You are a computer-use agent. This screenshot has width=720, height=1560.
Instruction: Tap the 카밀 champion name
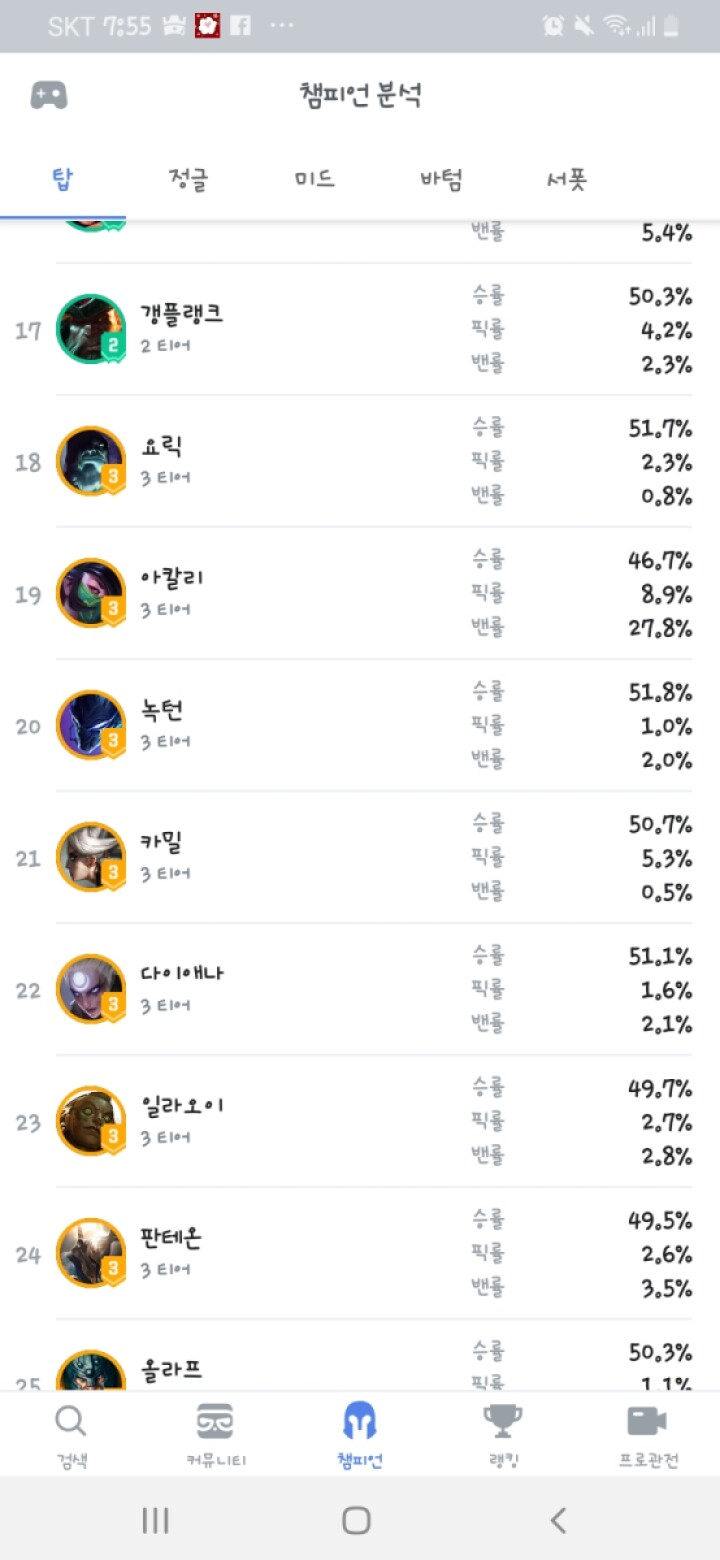(x=162, y=842)
